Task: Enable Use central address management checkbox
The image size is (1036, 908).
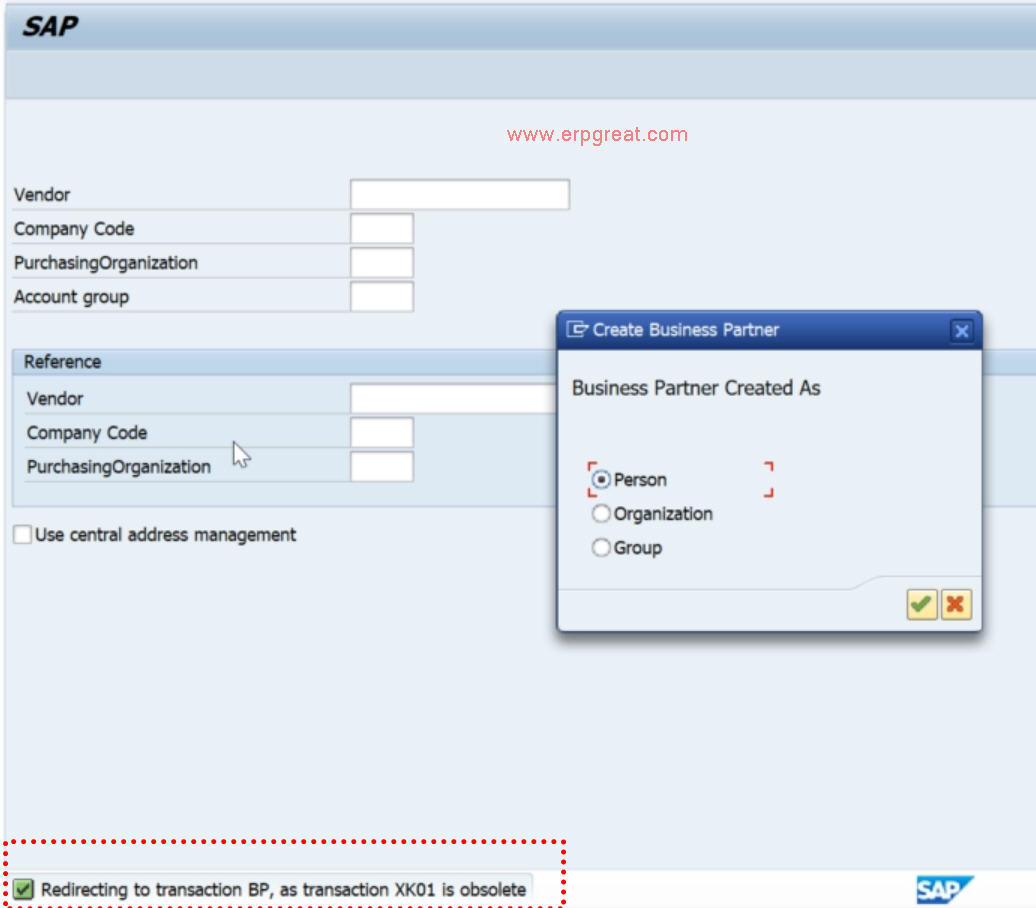Action: 22,534
